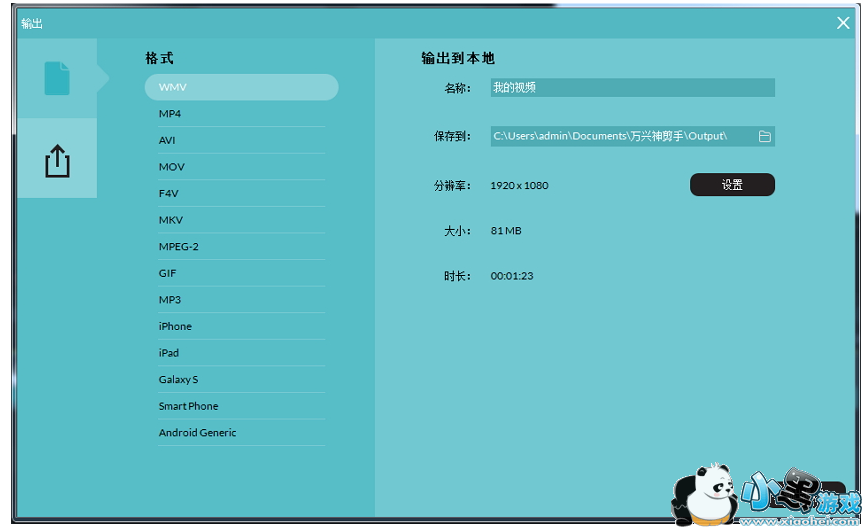The image size is (863, 530).
Task: Click the 时长 label
Action: (457, 276)
